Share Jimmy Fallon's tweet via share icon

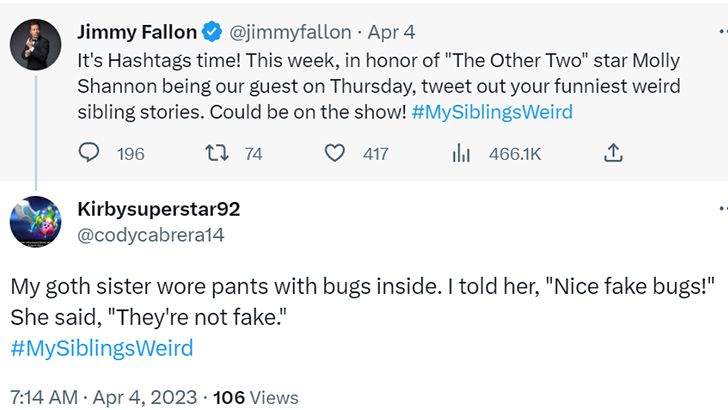[613, 153]
